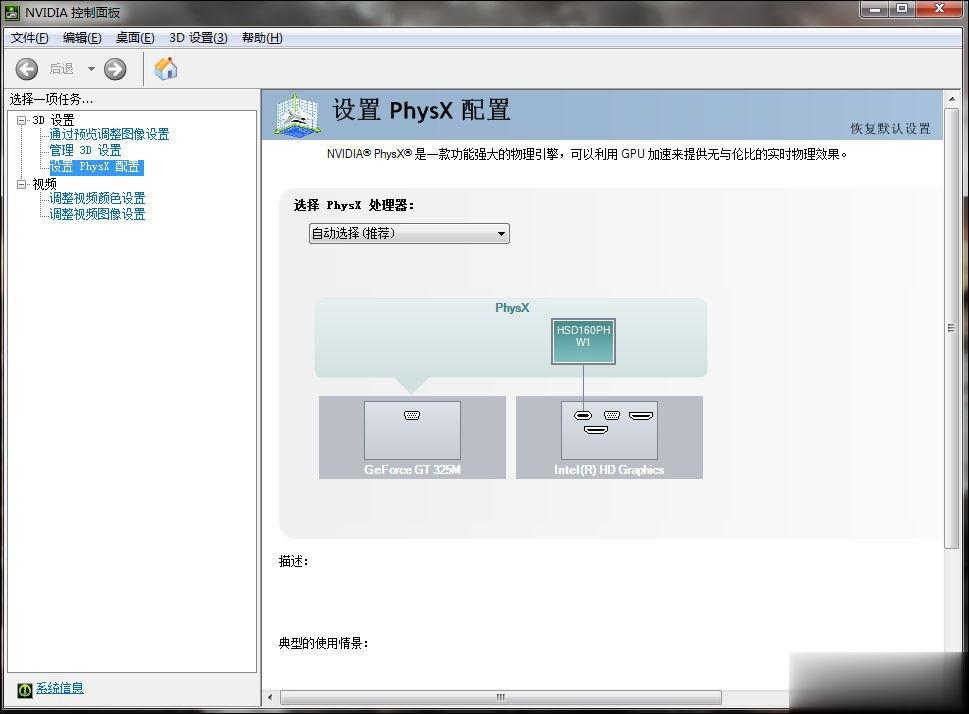Image resolution: width=969 pixels, height=714 pixels.
Task: Open the 编辑(E) menu
Action: click(x=82, y=38)
